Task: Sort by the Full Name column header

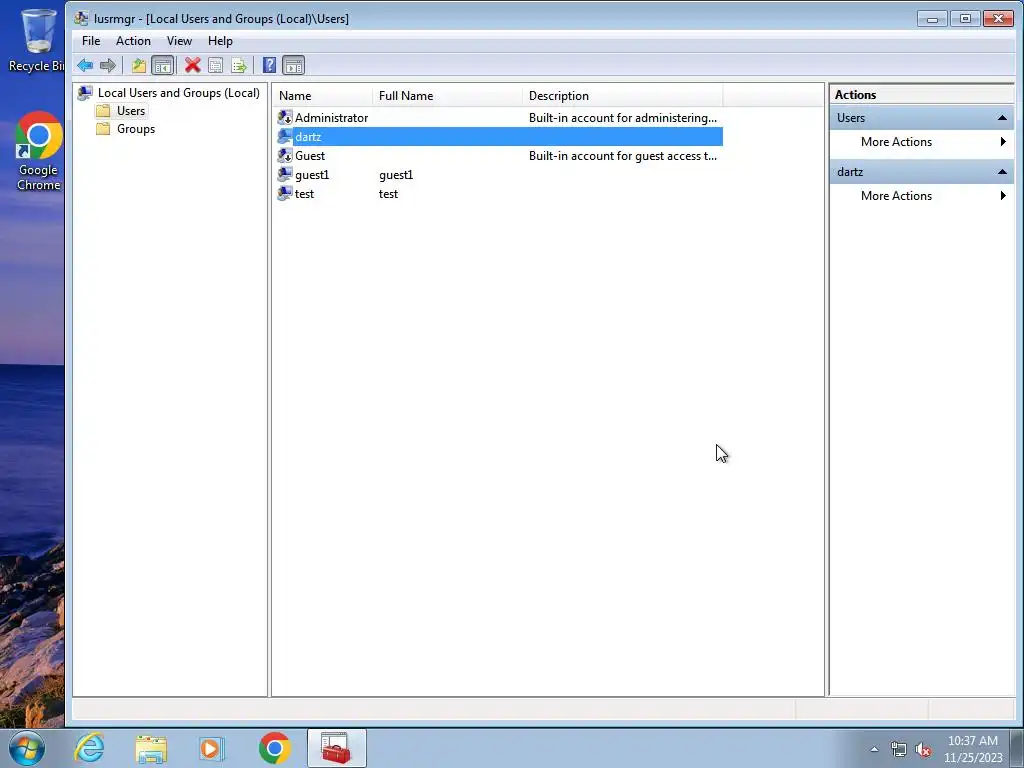Action: tap(447, 95)
